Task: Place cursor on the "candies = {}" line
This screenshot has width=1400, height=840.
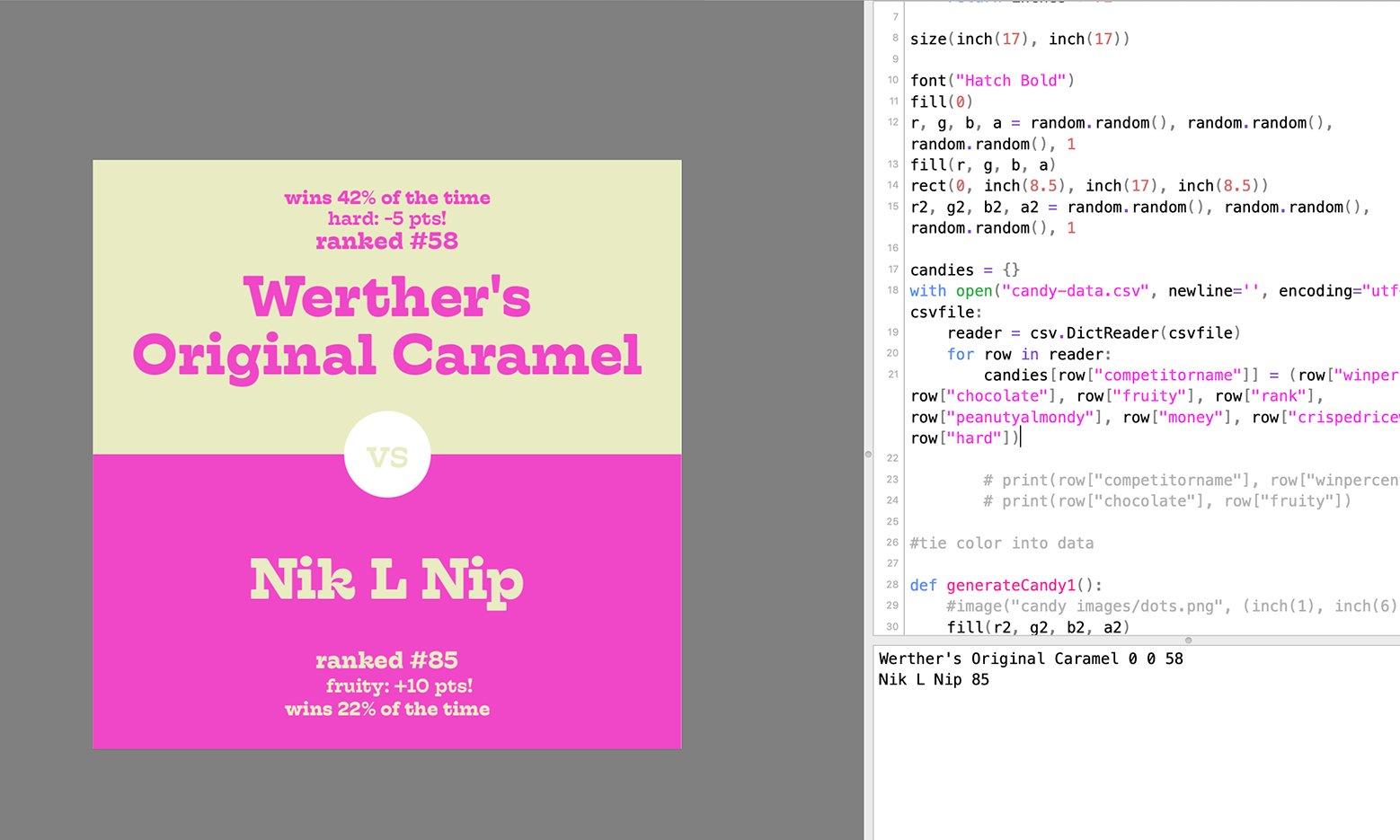Action: point(965,270)
